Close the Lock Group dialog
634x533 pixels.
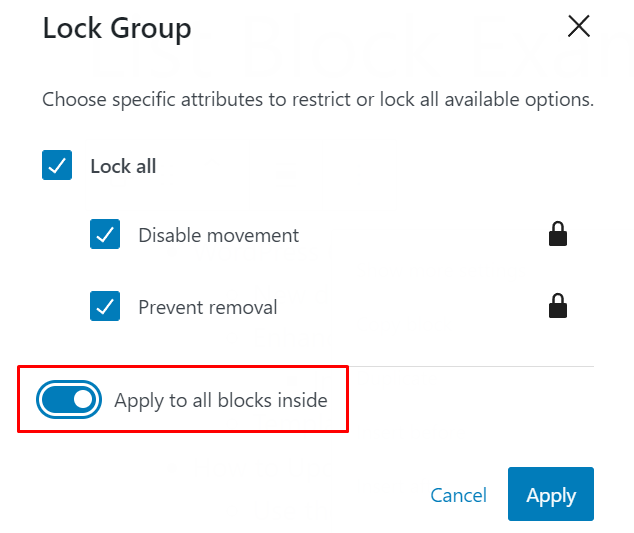pos(578,27)
